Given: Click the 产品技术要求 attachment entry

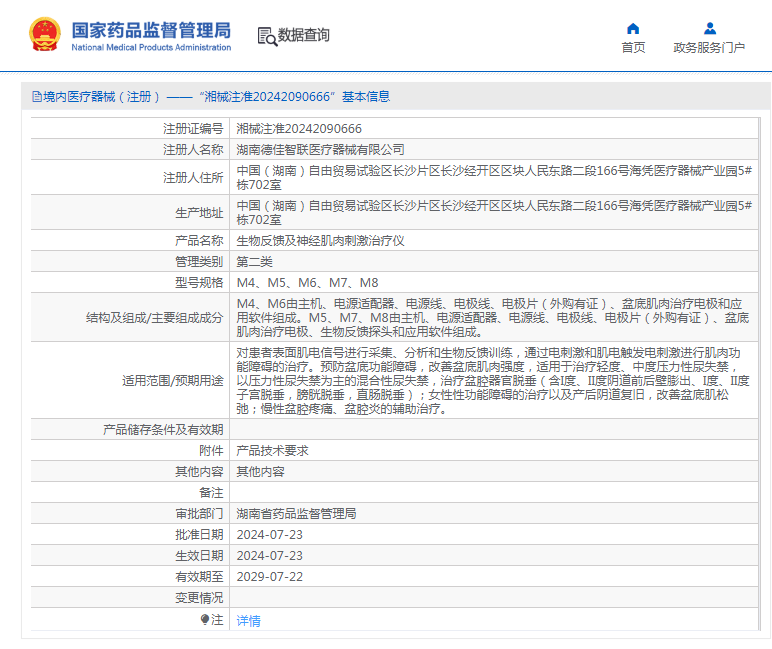Looking at the screenshot, I should point(272,450).
